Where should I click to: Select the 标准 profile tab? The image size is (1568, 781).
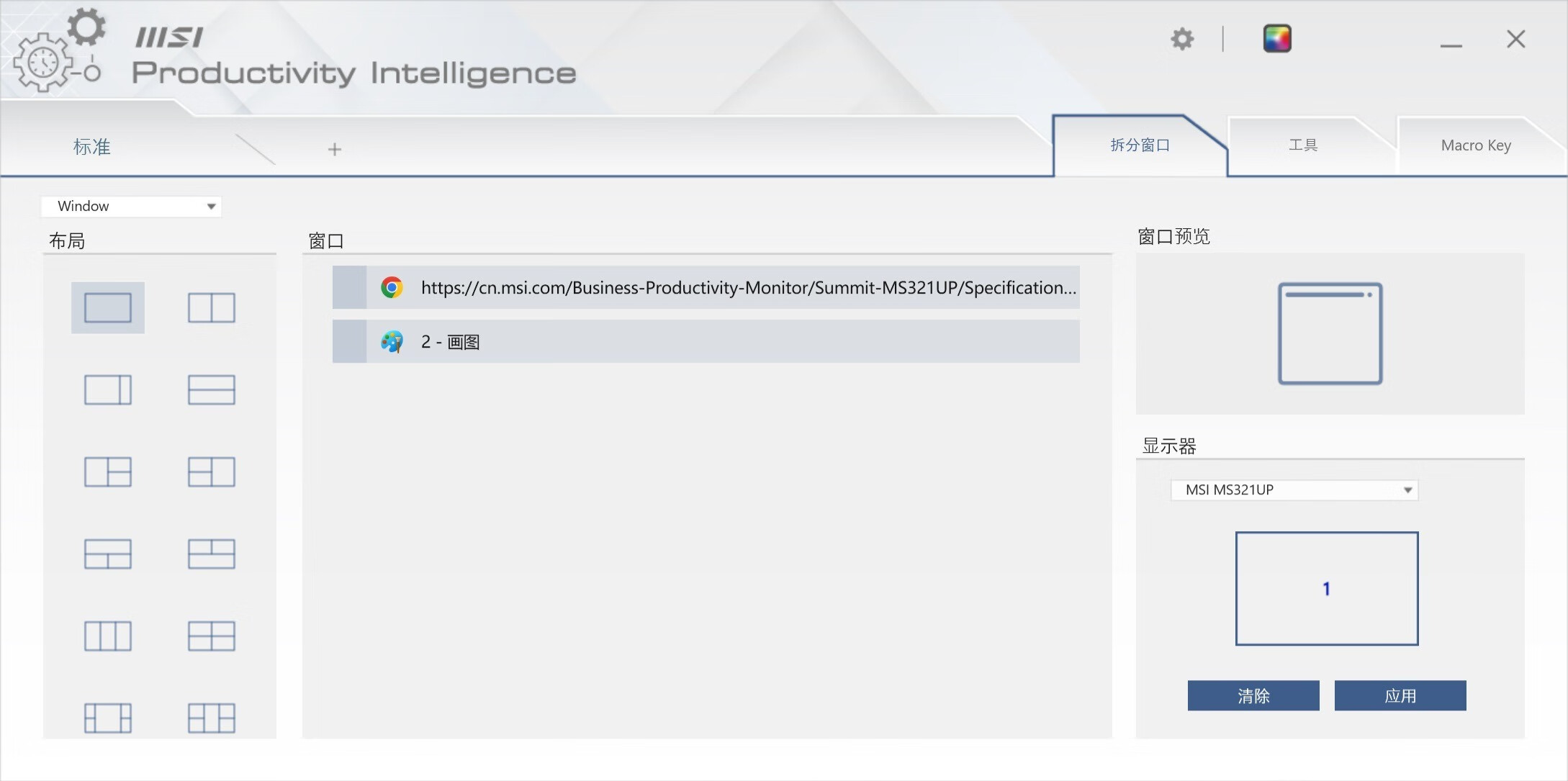pos(91,147)
